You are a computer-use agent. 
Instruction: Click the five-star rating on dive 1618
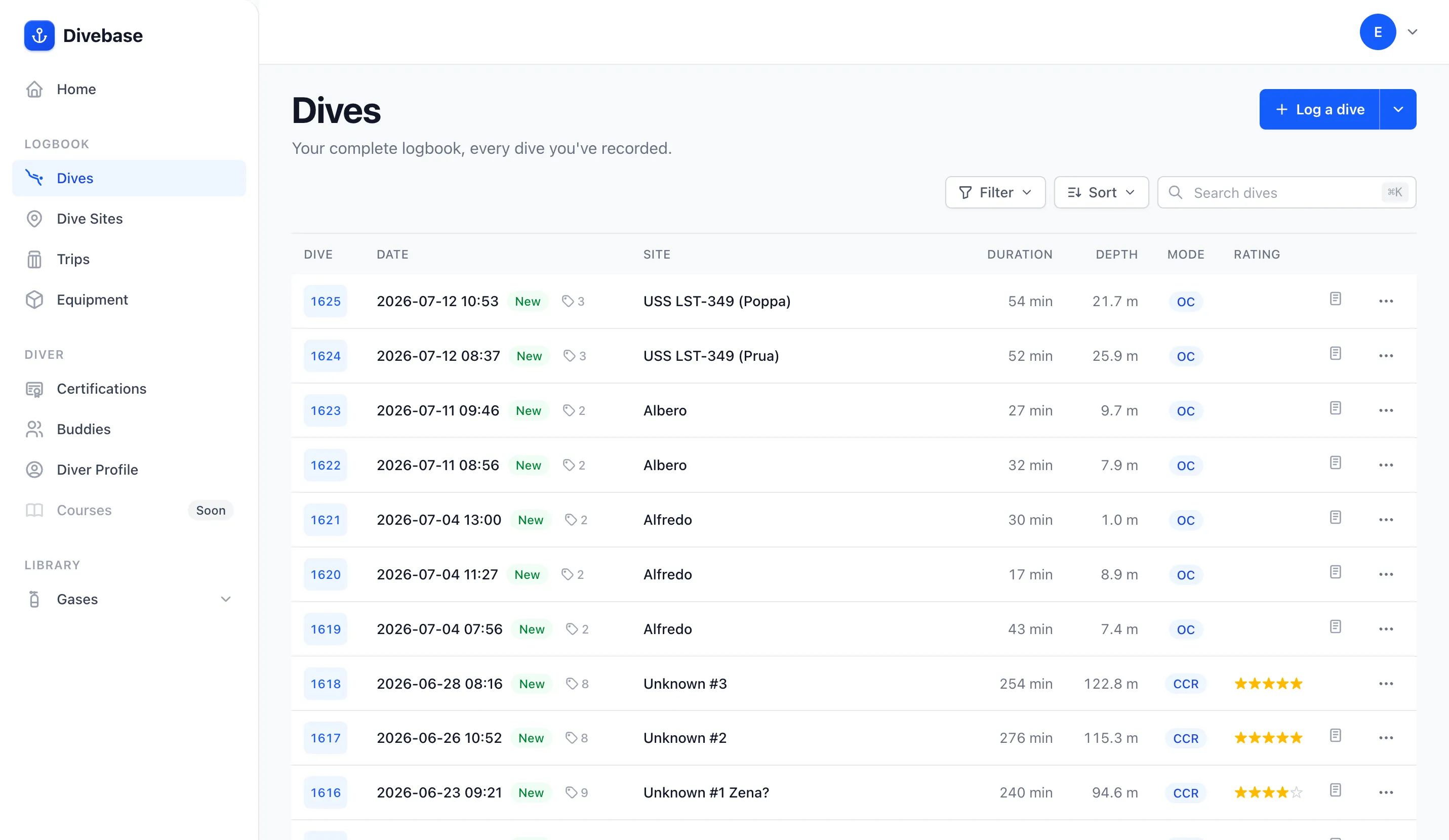click(1268, 684)
